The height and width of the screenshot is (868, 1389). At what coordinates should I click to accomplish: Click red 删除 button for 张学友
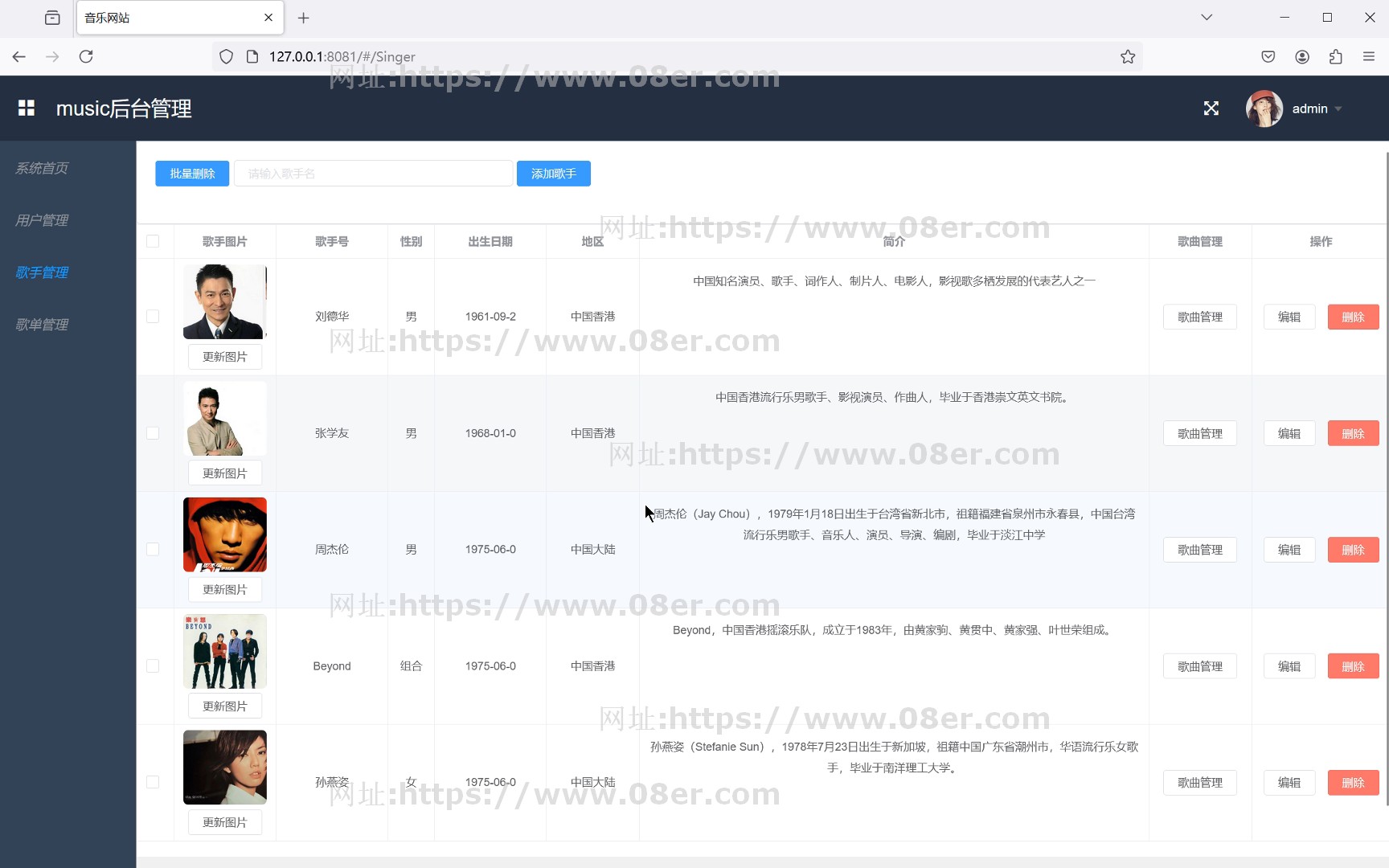tap(1354, 433)
